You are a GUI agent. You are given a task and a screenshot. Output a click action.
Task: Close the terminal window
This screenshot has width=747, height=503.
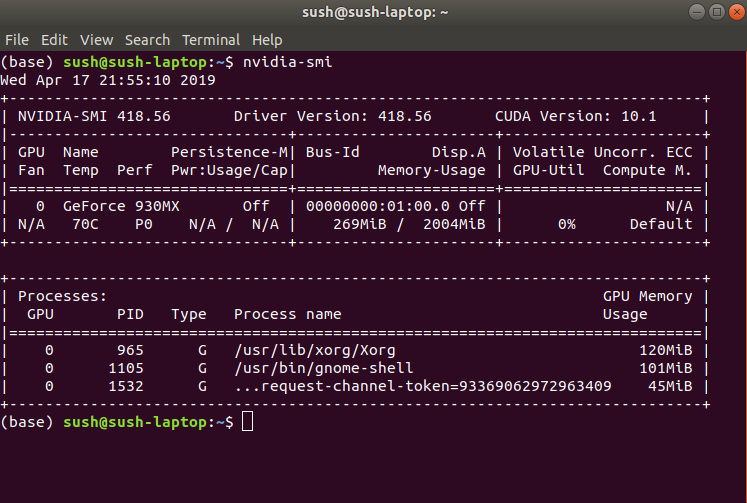(737, 12)
